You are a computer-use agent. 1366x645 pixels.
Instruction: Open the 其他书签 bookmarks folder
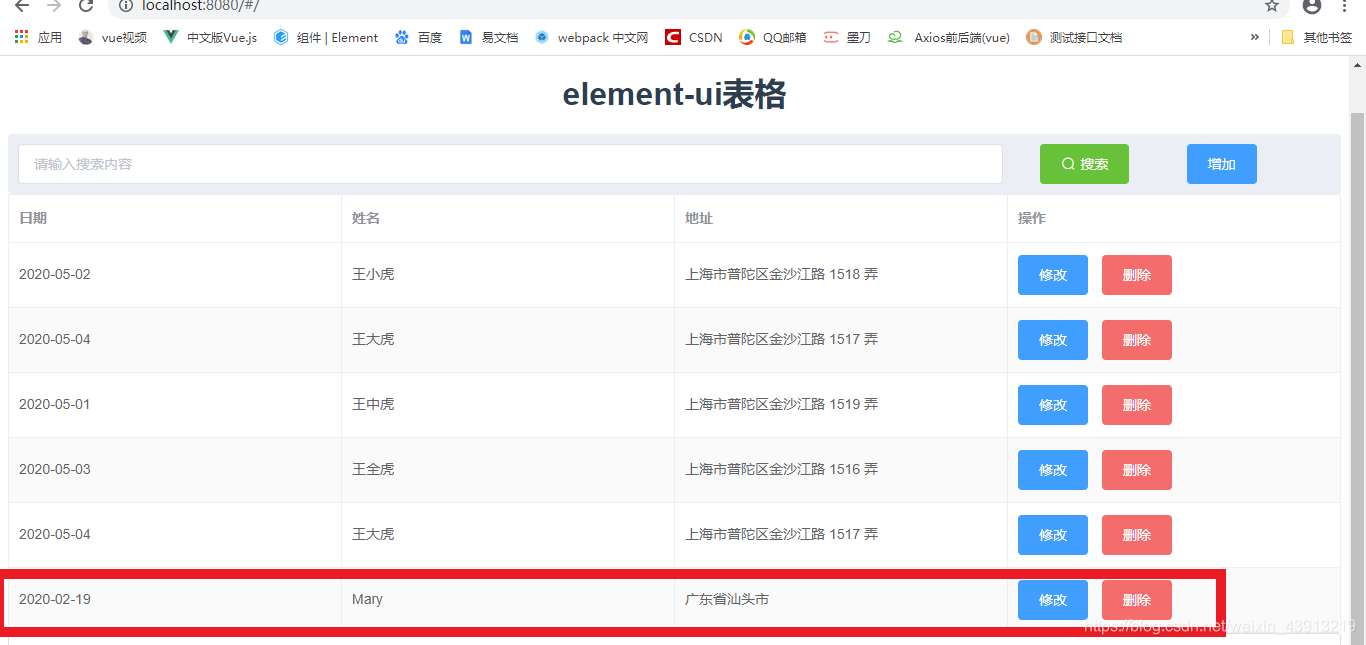click(x=1316, y=37)
